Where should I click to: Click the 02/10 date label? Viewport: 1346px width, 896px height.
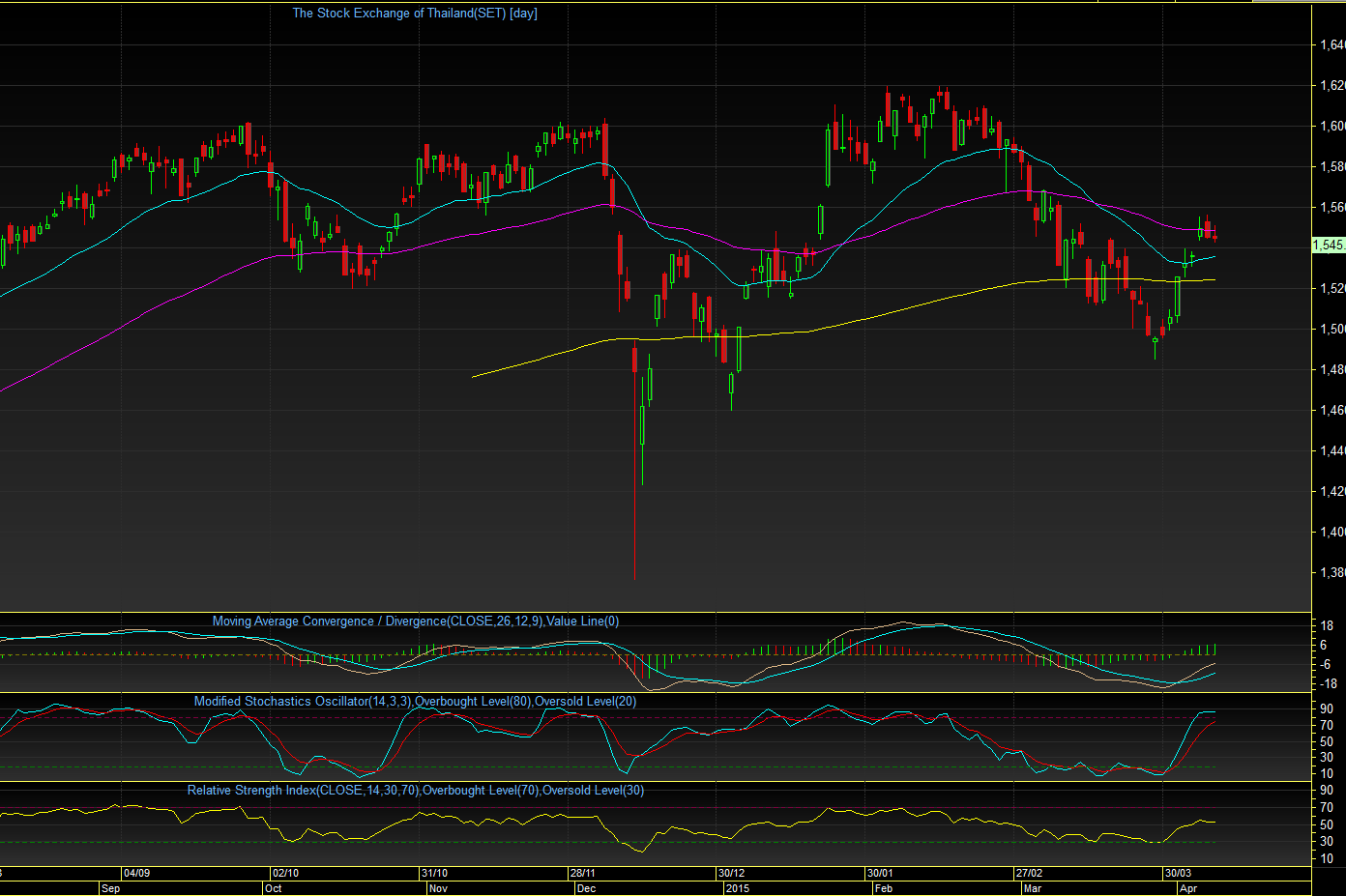click(x=286, y=874)
